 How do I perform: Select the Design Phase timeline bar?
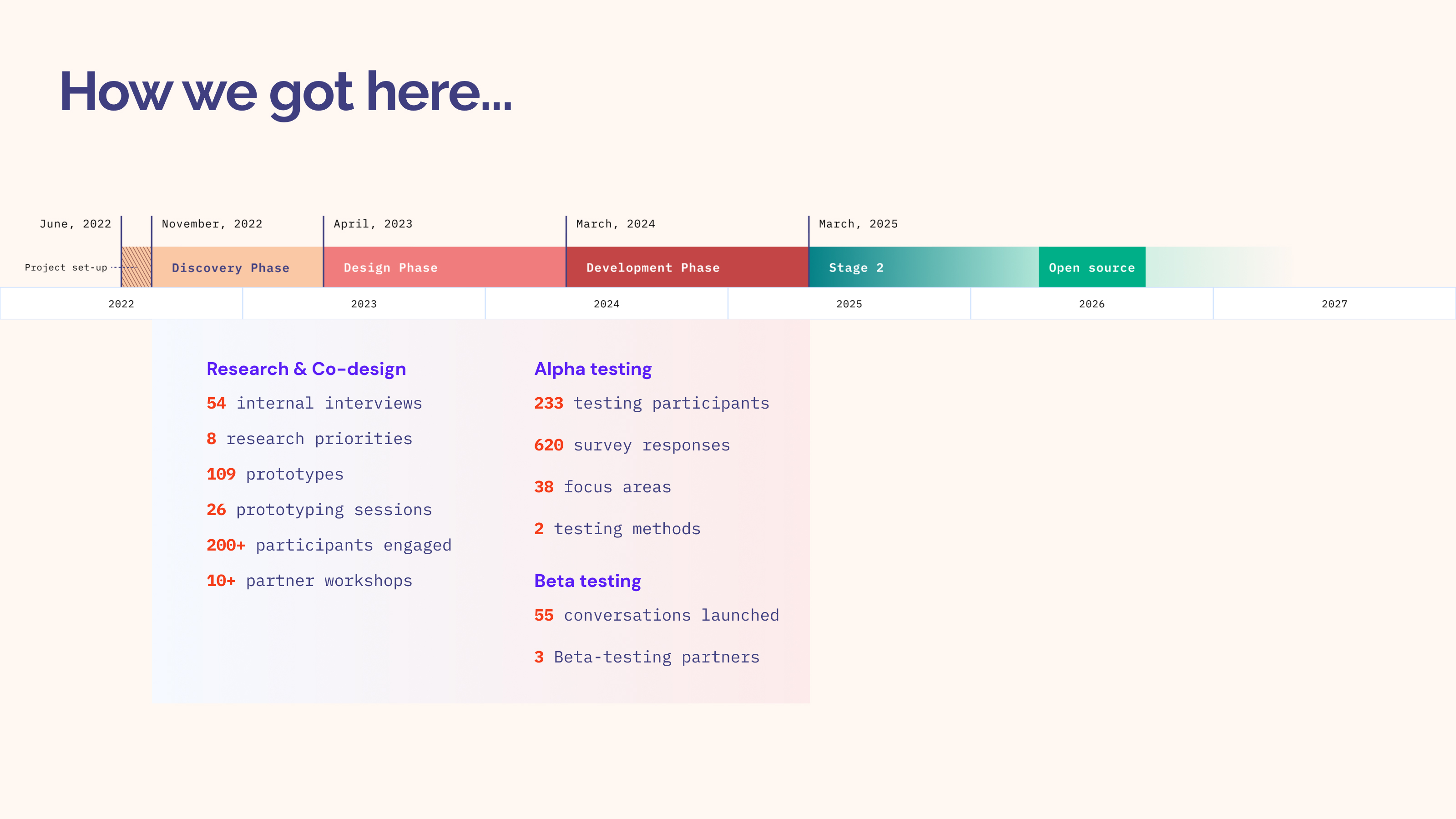[444, 268]
